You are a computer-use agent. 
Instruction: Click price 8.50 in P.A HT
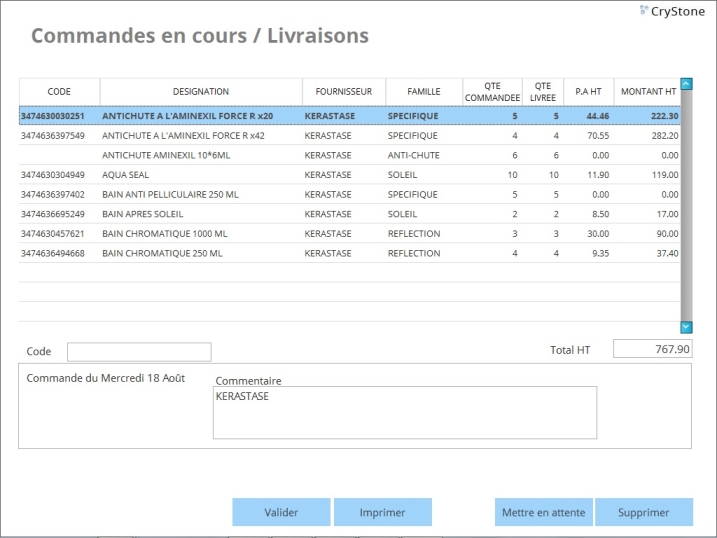click(x=601, y=214)
